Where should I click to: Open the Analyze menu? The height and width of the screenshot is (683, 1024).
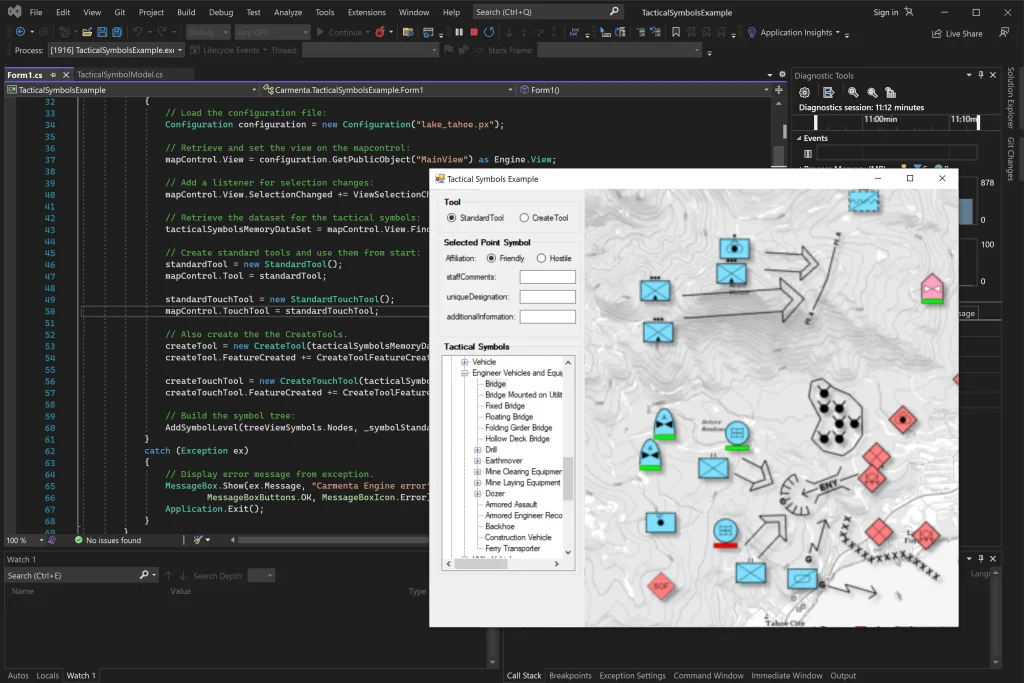point(287,12)
